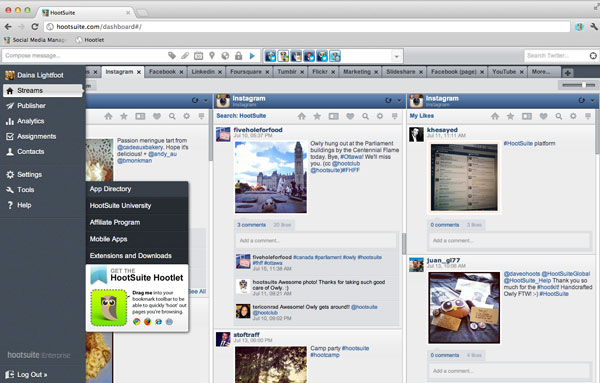This screenshot has height=383, width=600.
Task: Attach a file with the paperclip icon
Action: (x=185, y=56)
